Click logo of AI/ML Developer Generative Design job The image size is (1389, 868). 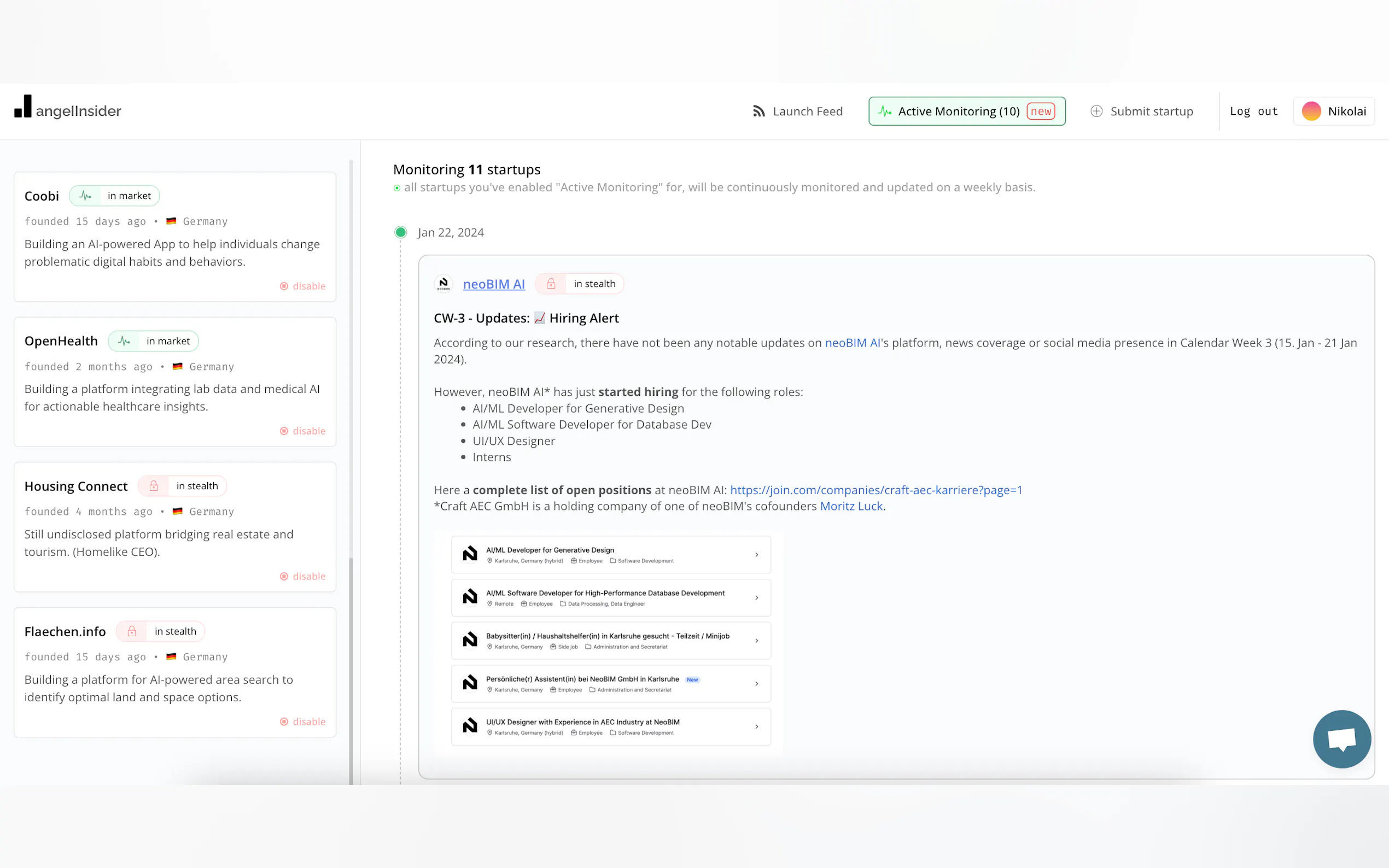[470, 553]
